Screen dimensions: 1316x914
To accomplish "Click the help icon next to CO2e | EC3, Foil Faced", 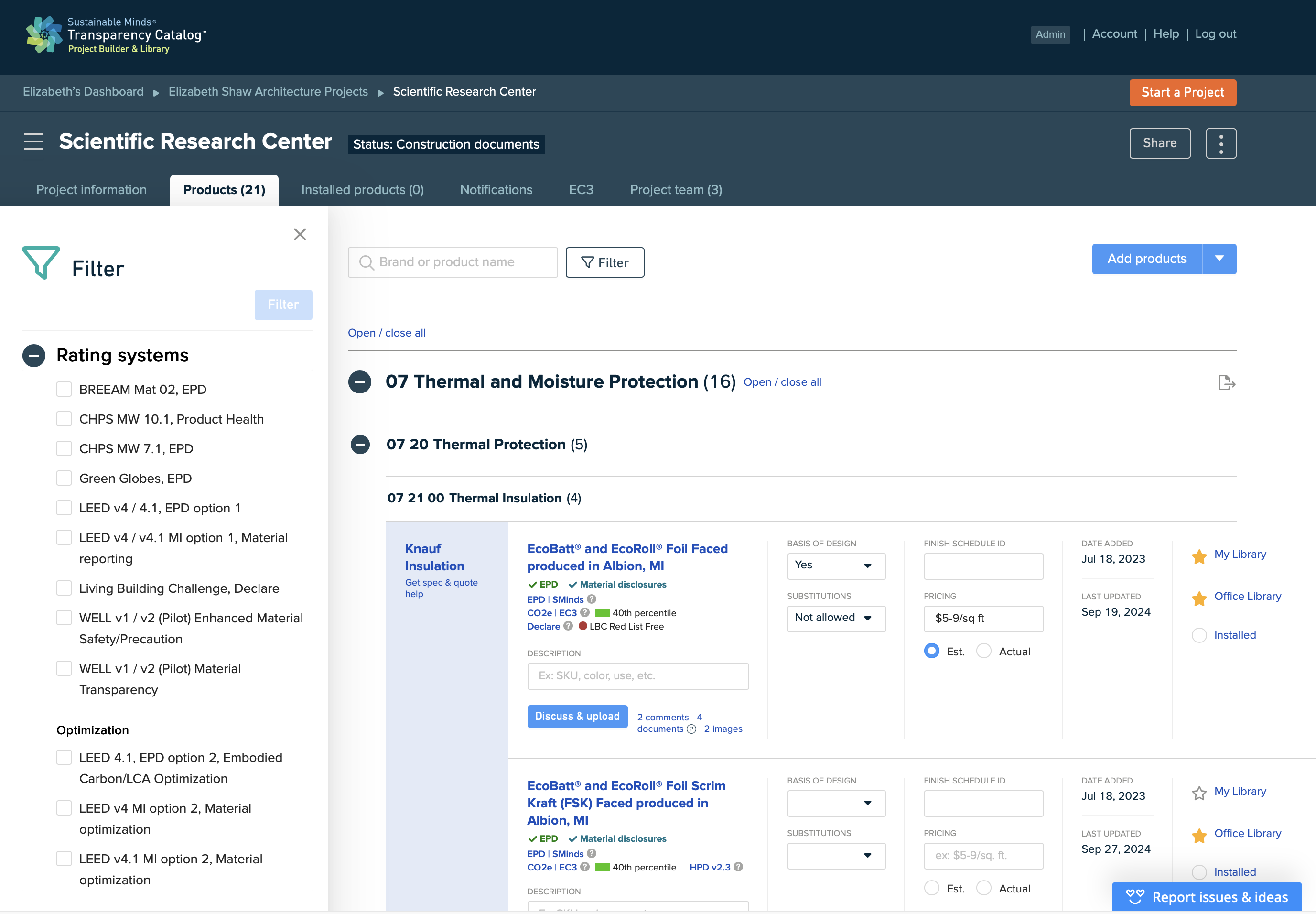I will point(584,612).
